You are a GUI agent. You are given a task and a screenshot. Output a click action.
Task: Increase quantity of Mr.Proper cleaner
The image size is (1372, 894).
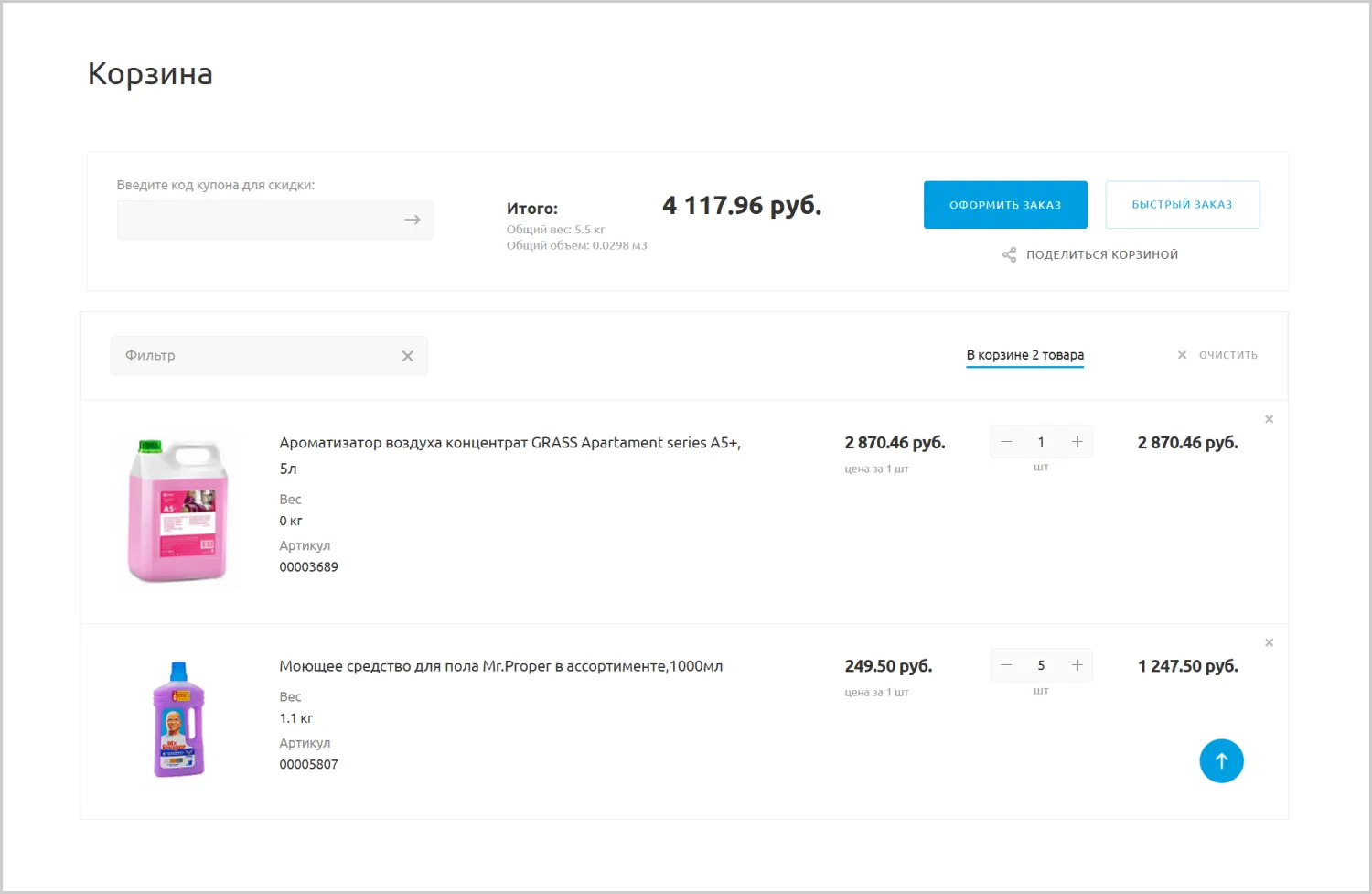click(x=1077, y=665)
